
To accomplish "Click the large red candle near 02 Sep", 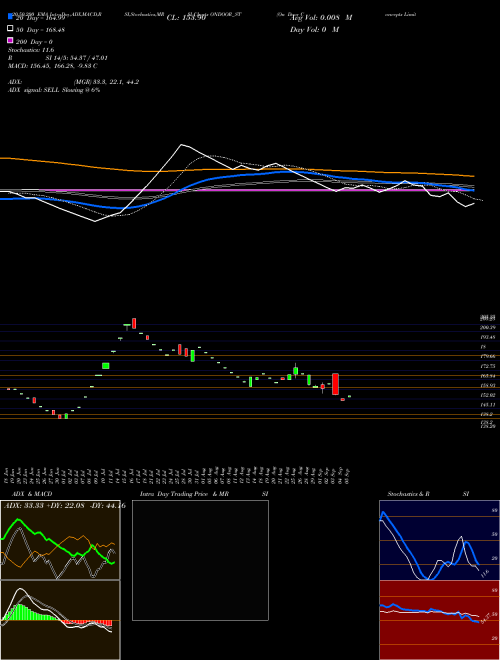I will 335,384.
